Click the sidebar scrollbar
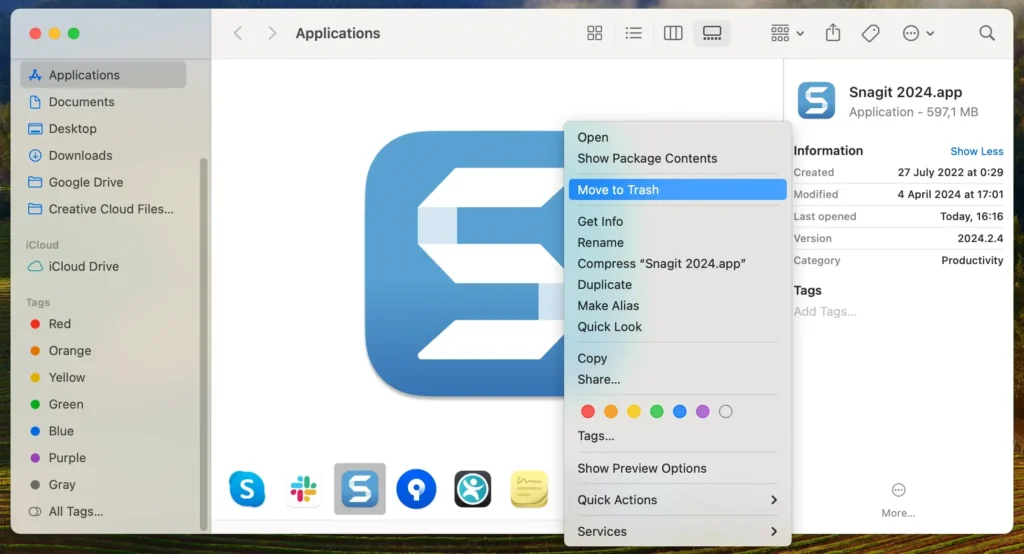The width and height of the screenshot is (1024, 554). pos(203,344)
